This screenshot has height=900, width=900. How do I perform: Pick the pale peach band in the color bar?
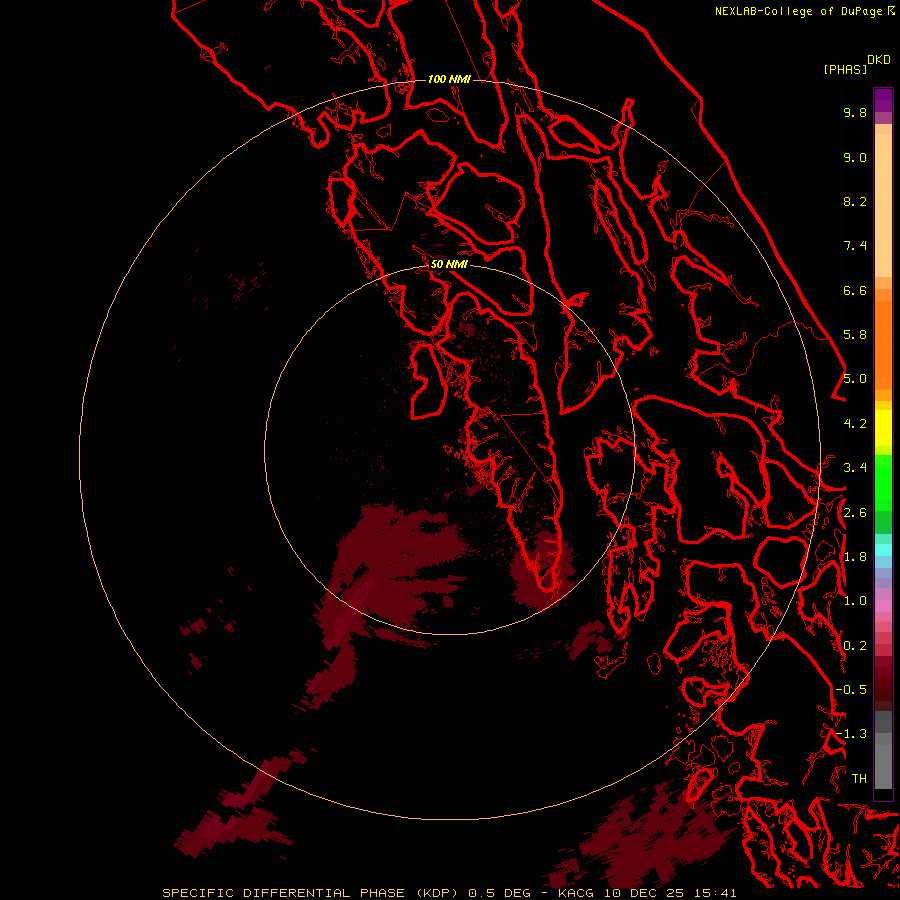(883, 205)
